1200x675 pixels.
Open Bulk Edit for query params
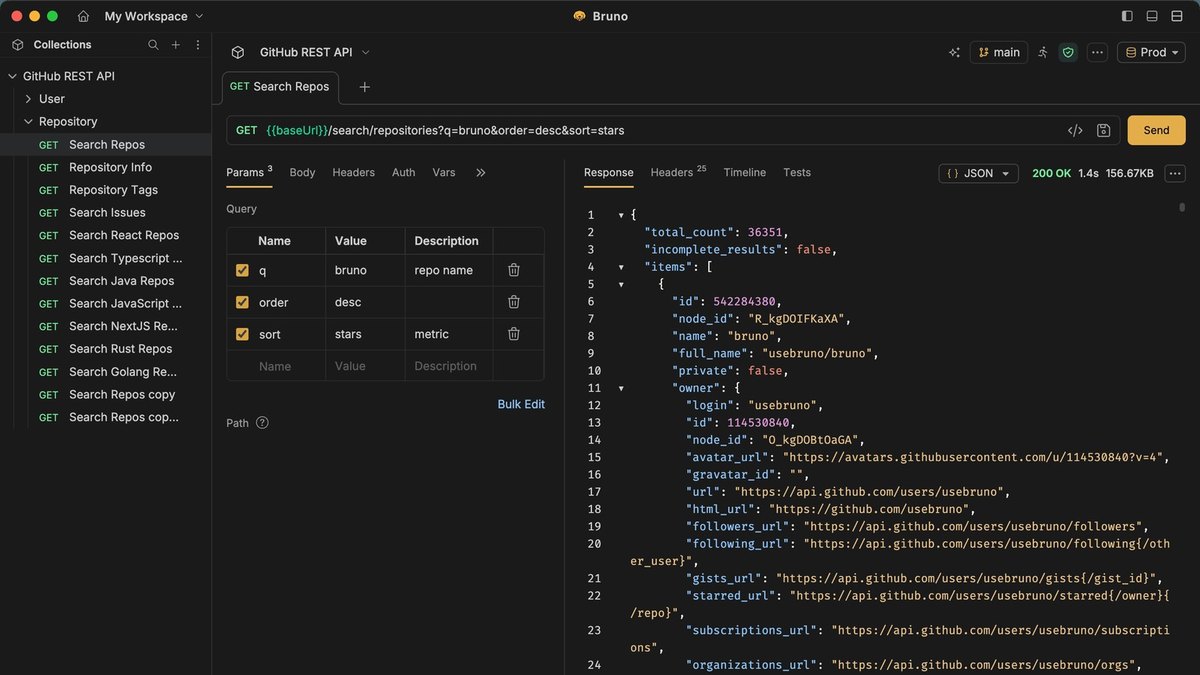click(521, 404)
